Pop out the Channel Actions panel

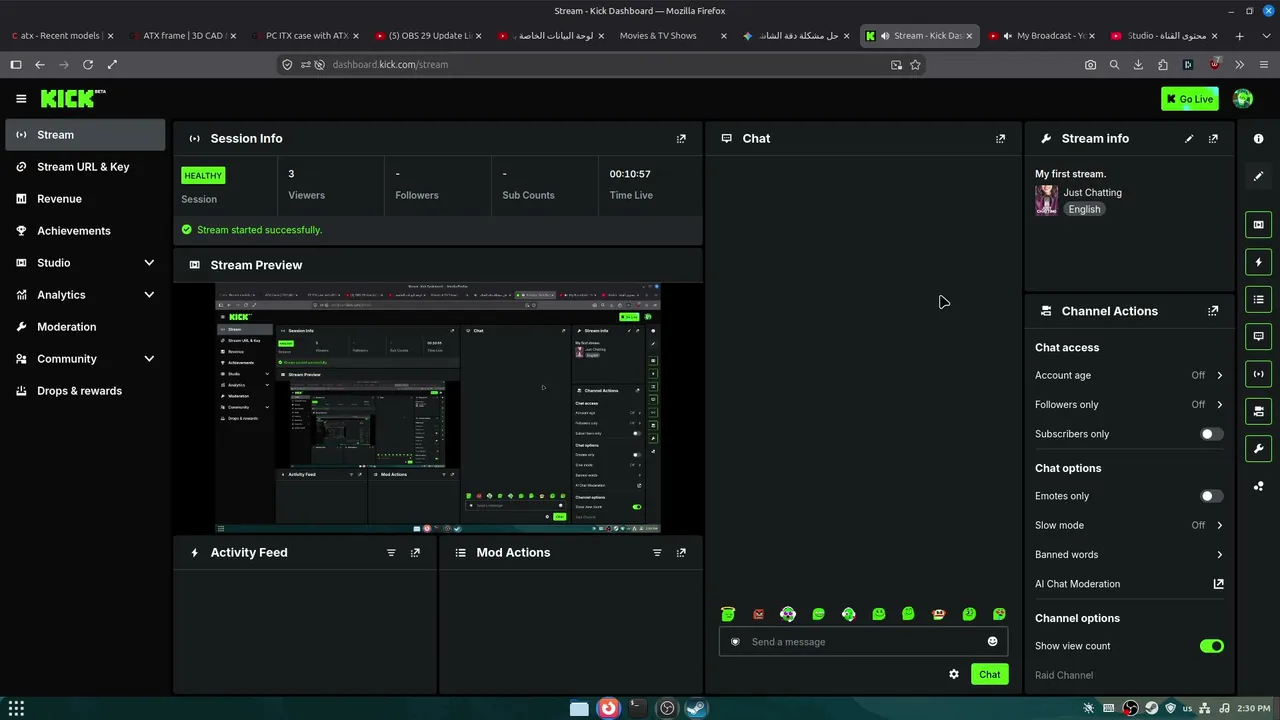[x=1213, y=311]
